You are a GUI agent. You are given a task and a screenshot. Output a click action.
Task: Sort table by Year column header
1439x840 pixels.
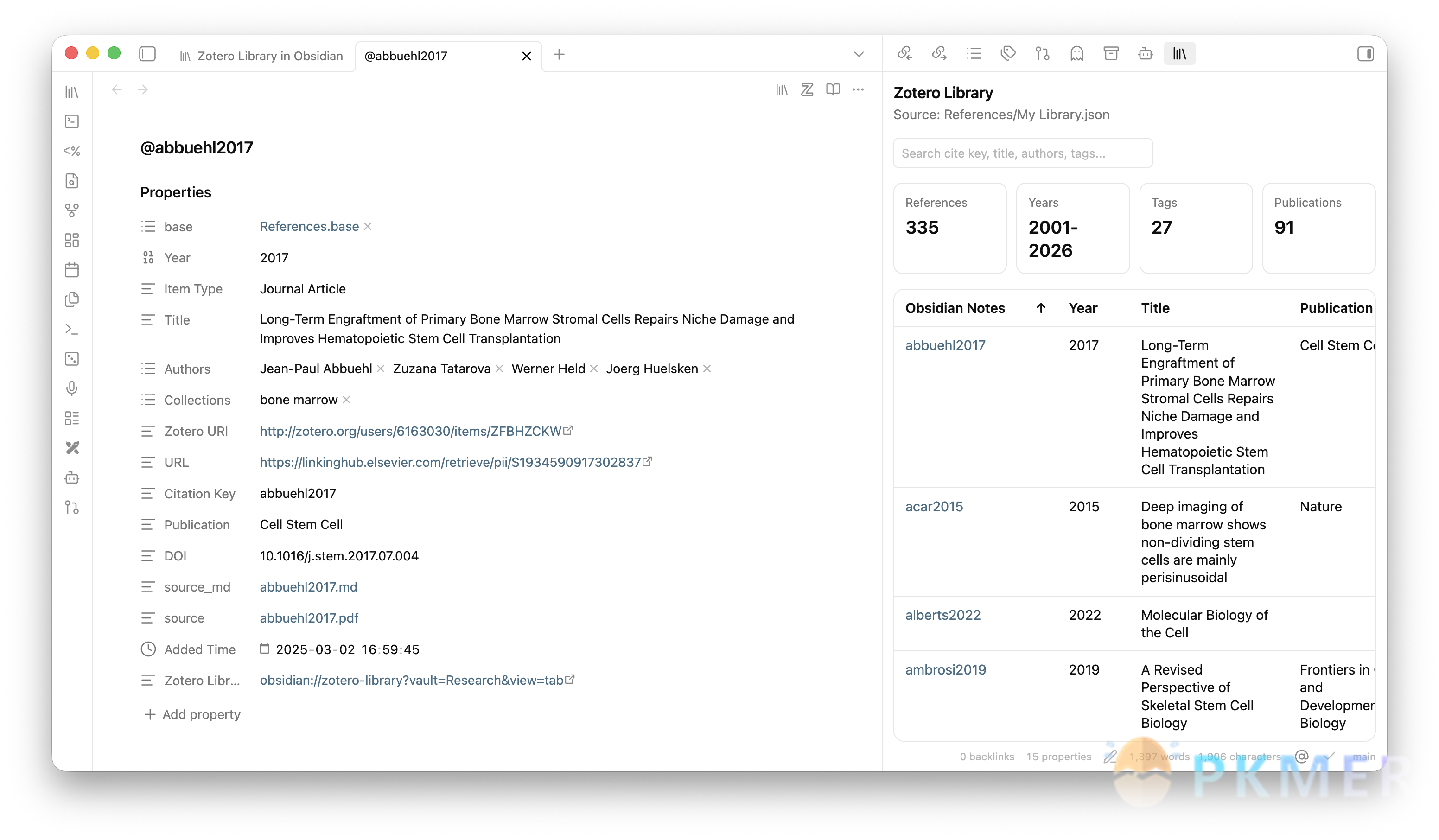point(1083,308)
